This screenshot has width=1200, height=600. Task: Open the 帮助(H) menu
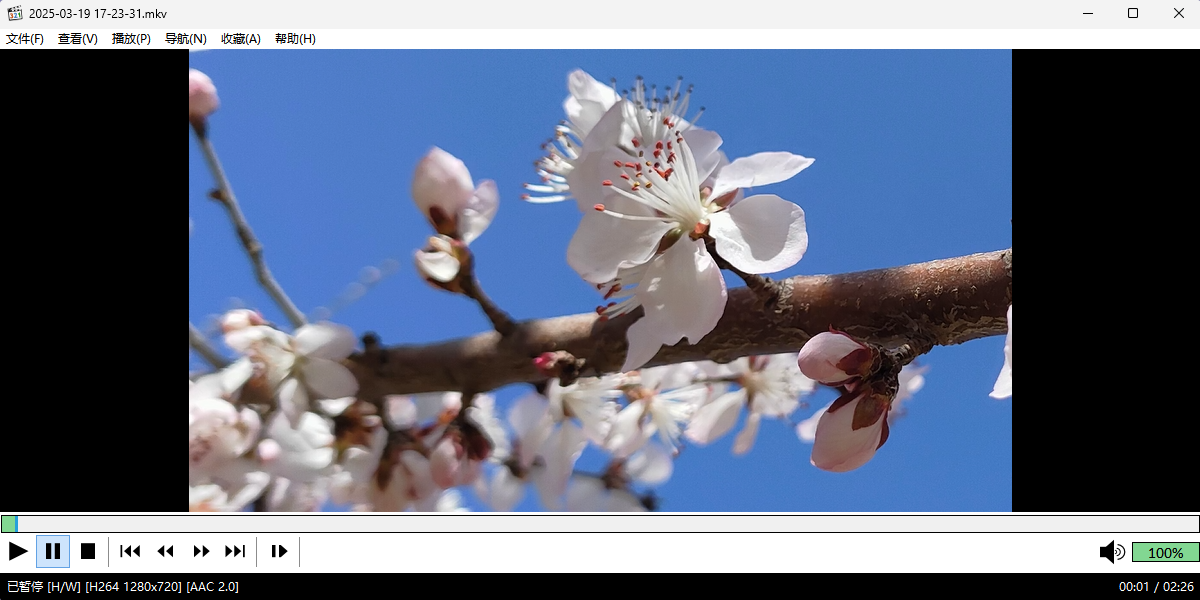[x=295, y=39]
